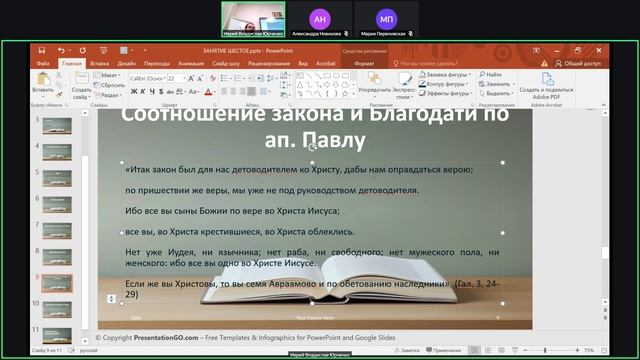Switch to Format (Формат) tab
The height and width of the screenshot is (360, 640).
point(364,63)
